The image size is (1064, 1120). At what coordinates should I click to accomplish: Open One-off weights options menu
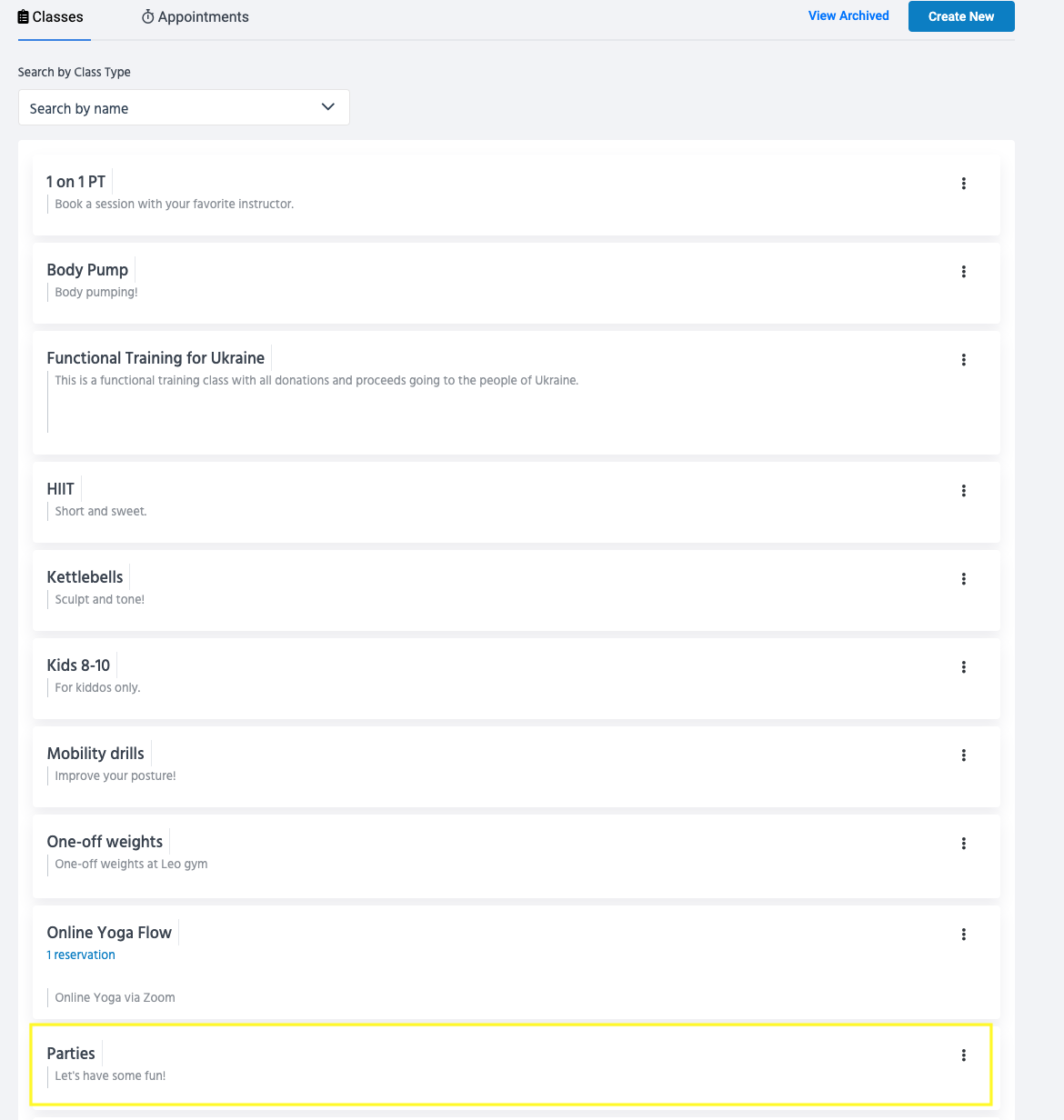963,844
